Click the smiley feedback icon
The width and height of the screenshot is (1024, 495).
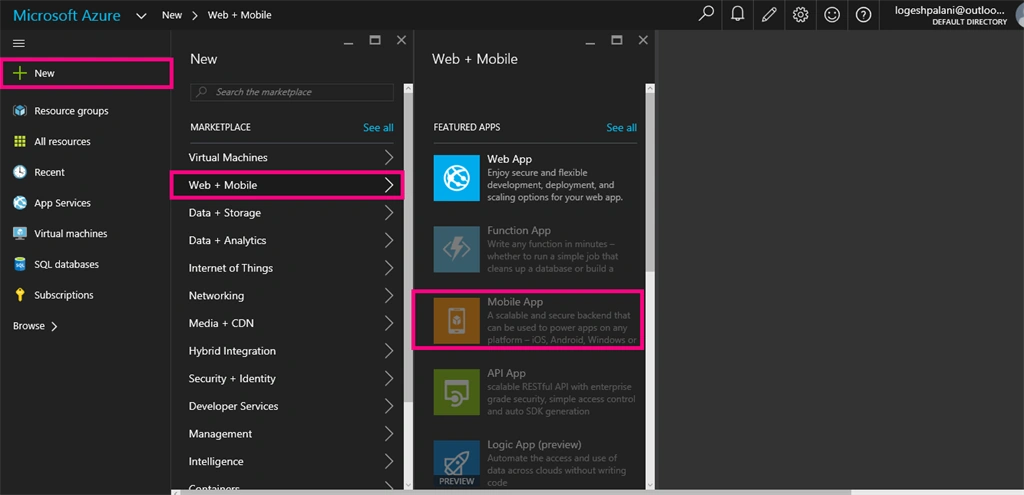[x=831, y=14]
